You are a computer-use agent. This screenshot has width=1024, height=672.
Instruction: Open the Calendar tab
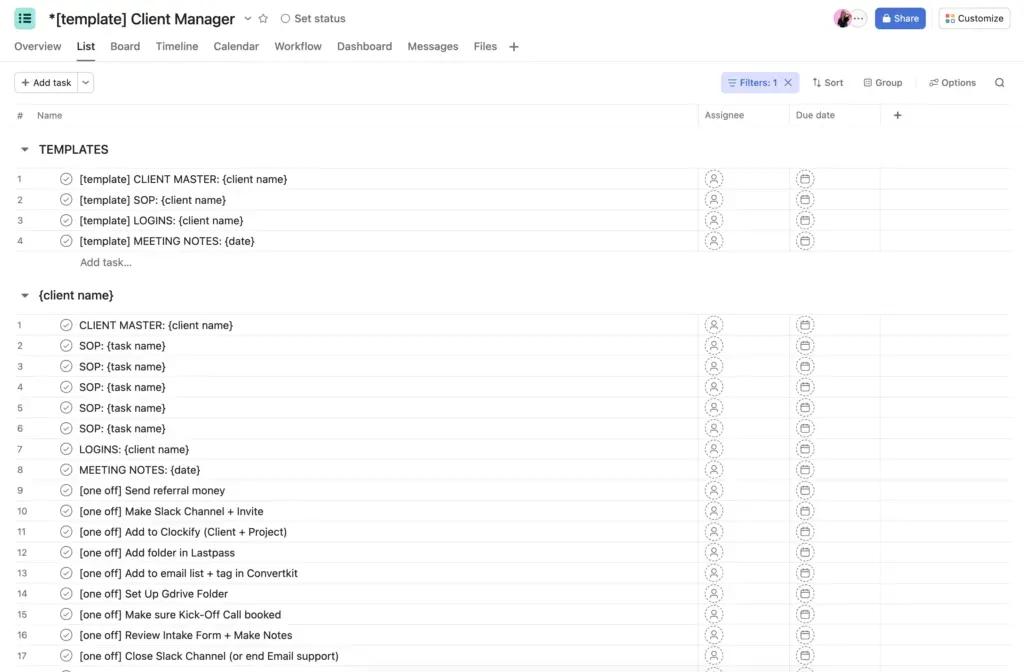click(236, 46)
